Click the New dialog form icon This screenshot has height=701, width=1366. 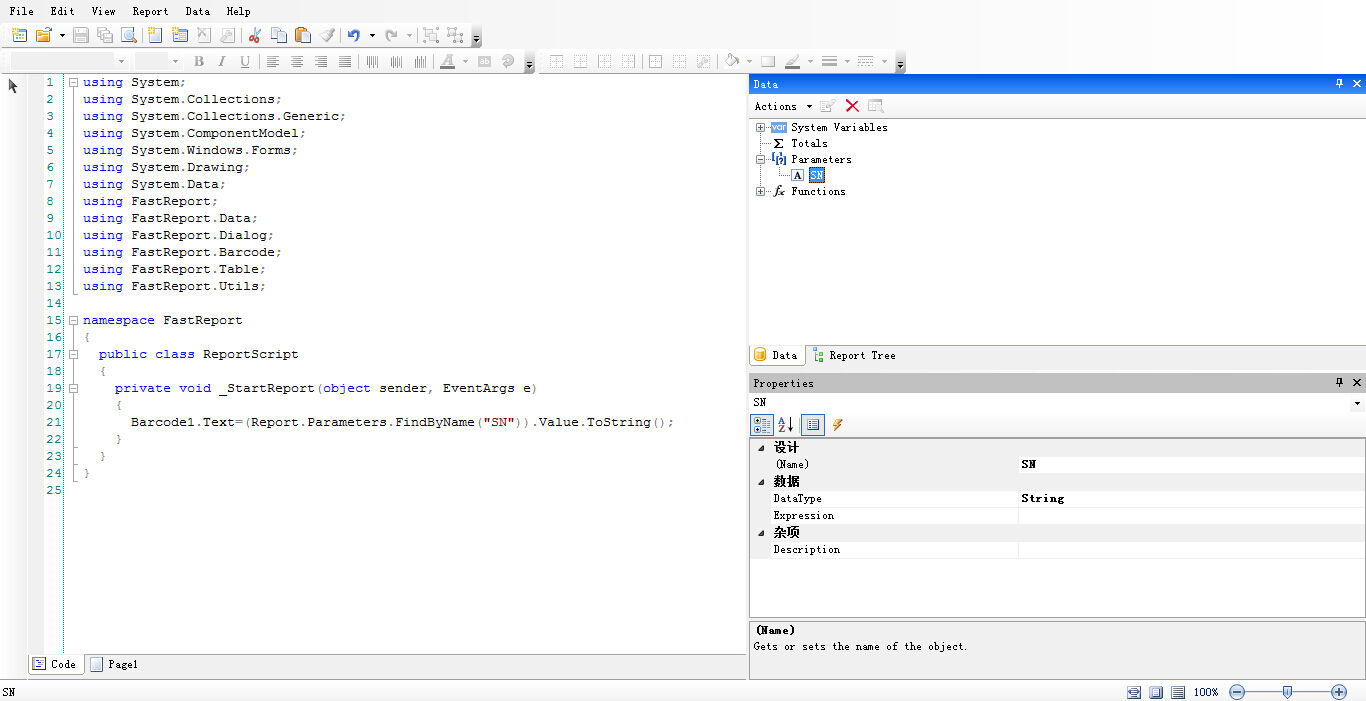point(180,35)
